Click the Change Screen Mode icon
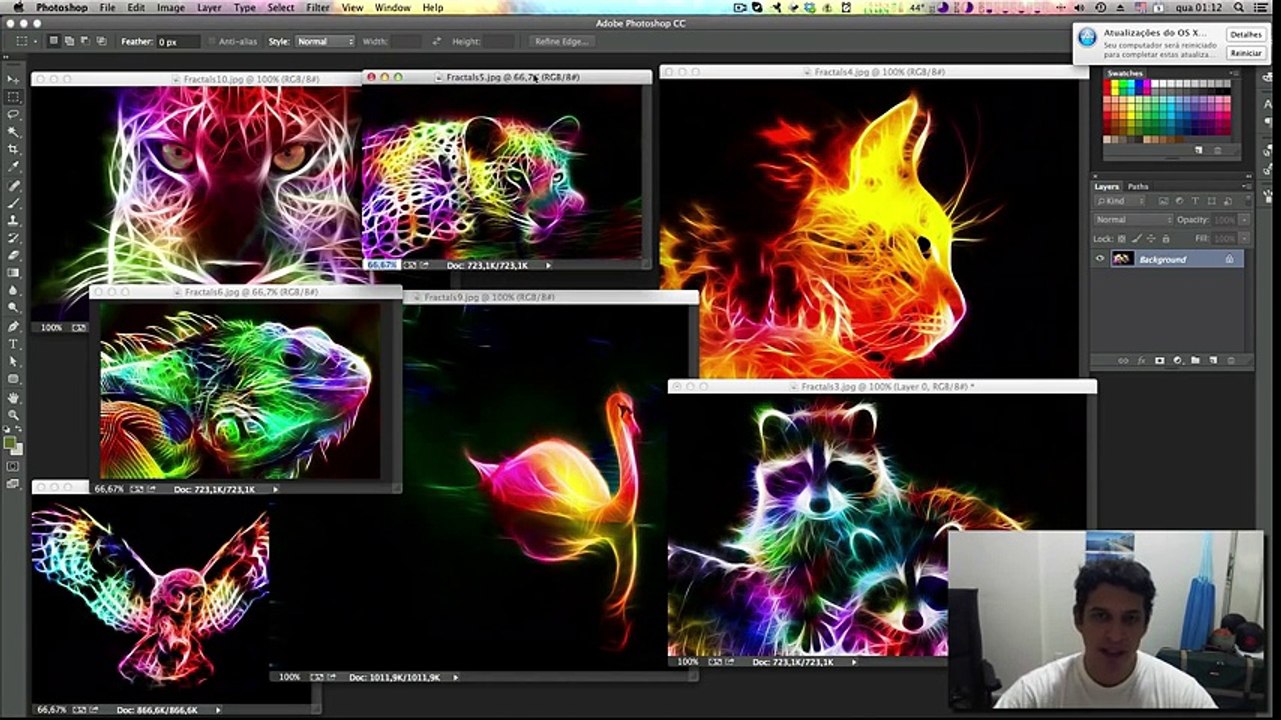The image size is (1281, 720). pos(13,484)
